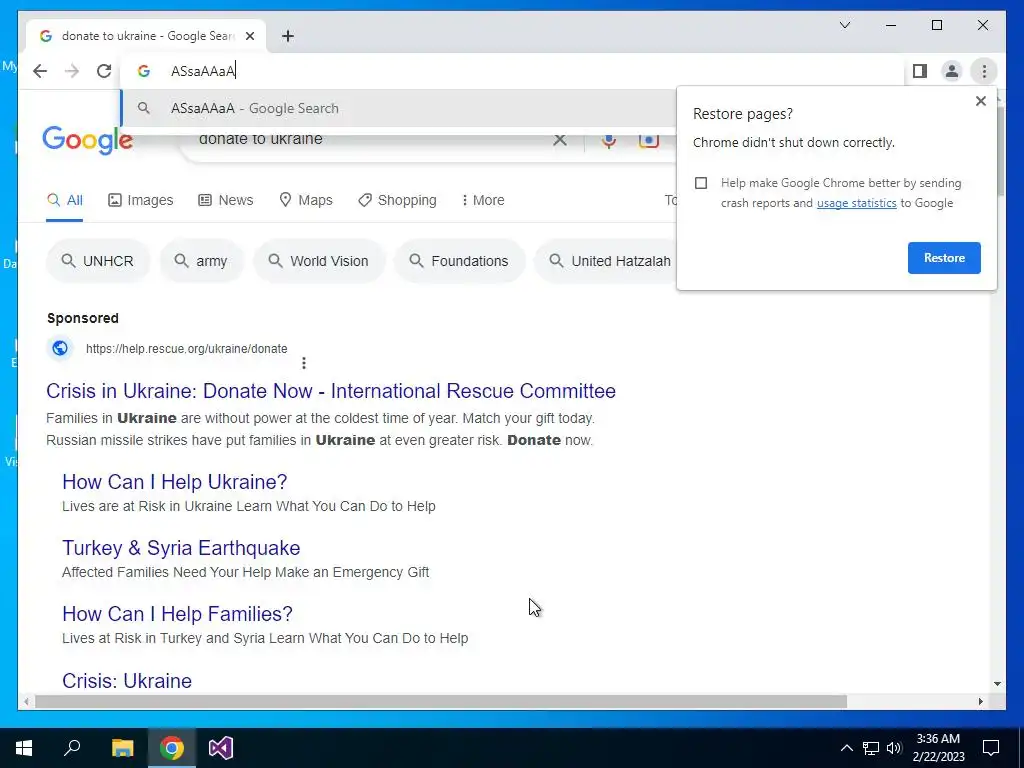
Task: Reload the current page
Action: click(104, 71)
